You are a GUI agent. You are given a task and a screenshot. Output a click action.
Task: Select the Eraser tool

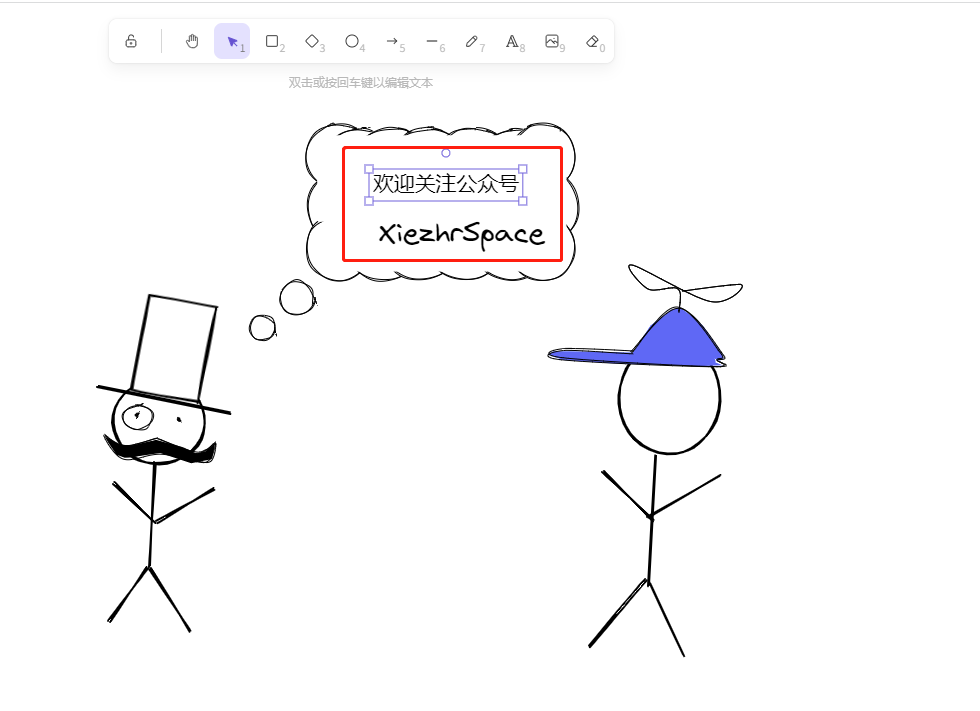pos(592,41)
